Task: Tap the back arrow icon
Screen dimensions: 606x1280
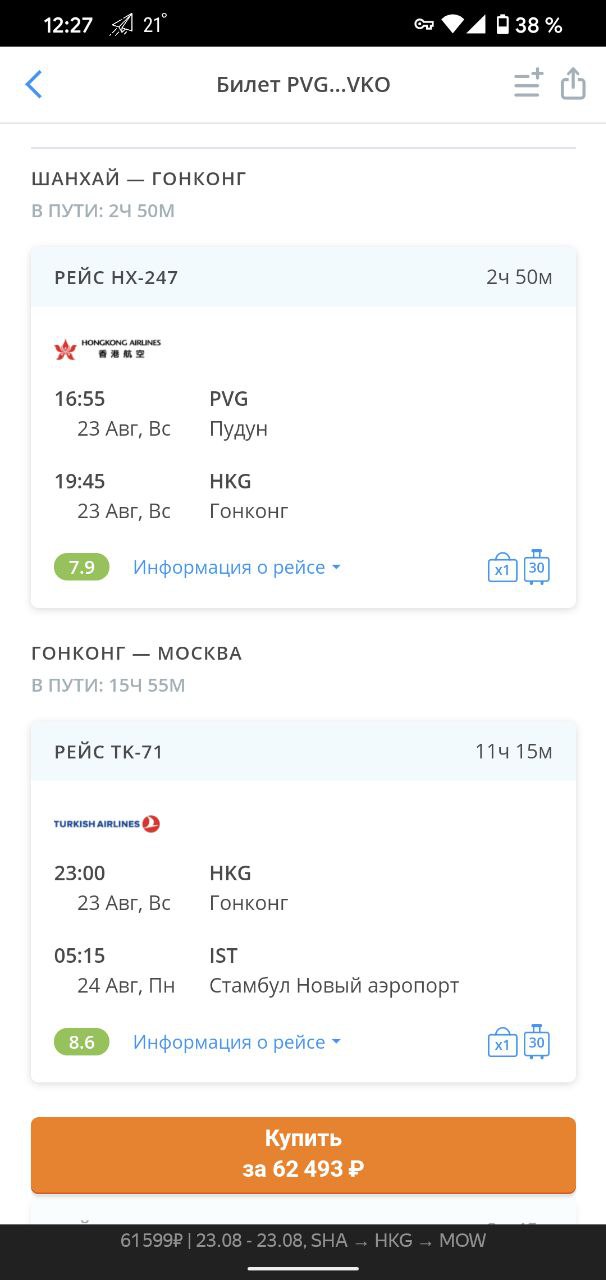Action: click(x=34, y=84)
